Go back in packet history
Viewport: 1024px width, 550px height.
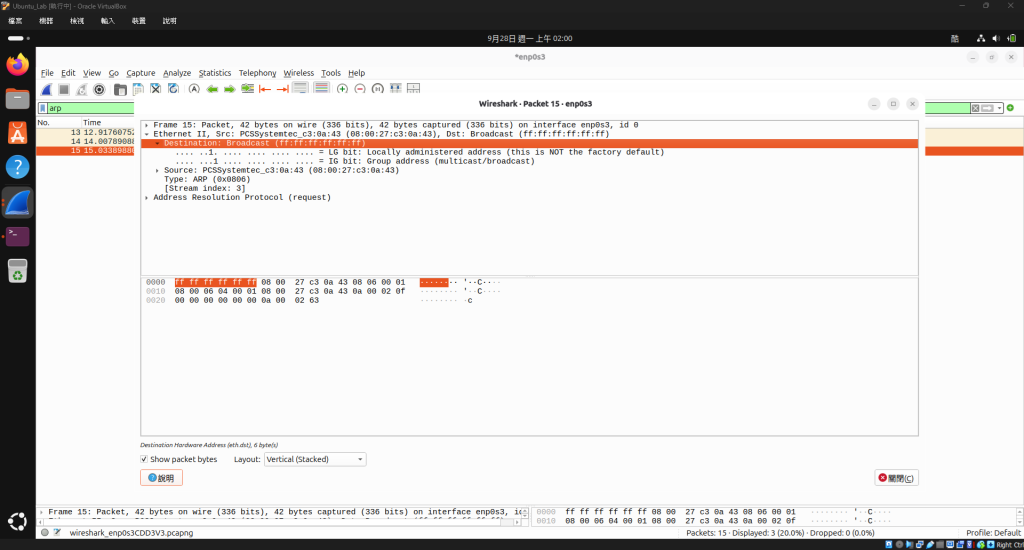coord(212,89)
